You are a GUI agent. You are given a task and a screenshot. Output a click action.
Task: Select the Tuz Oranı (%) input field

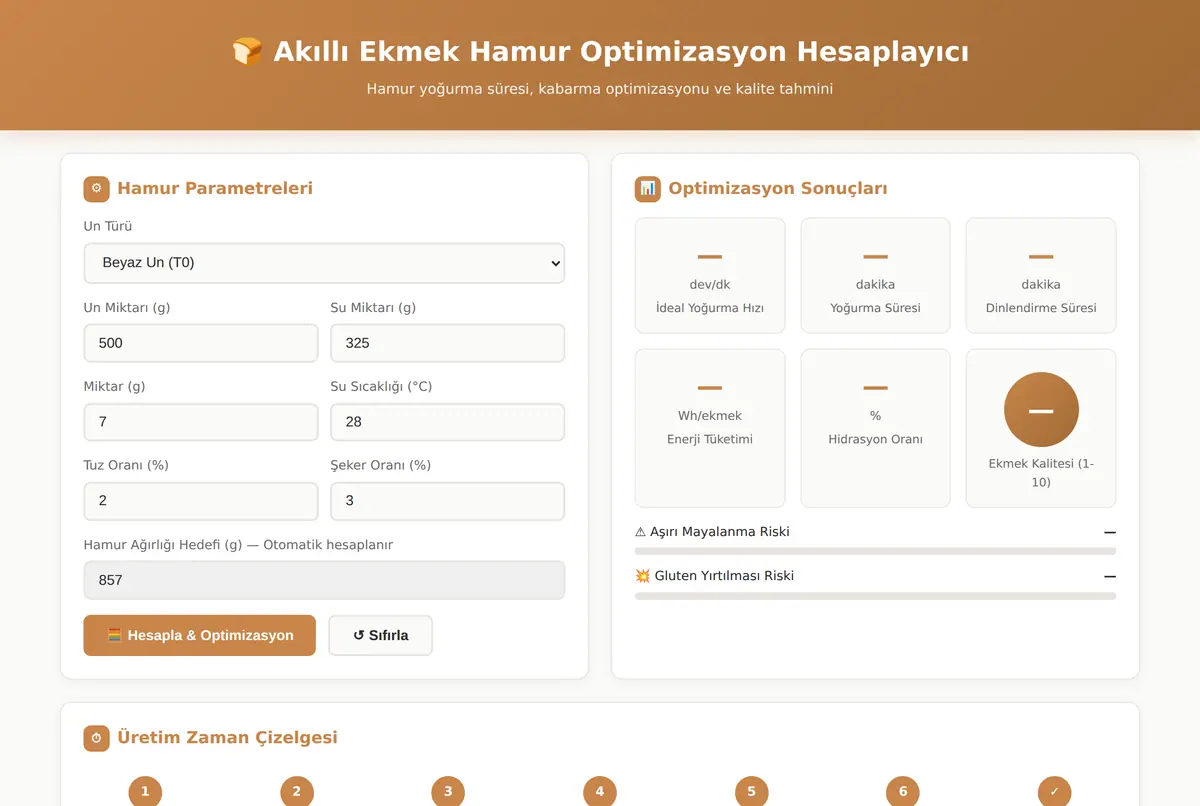coord(201,501)
